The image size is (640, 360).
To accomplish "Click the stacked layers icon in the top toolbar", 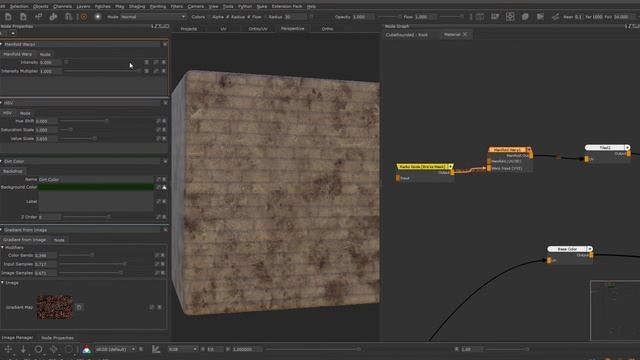I will coord(525,17).
